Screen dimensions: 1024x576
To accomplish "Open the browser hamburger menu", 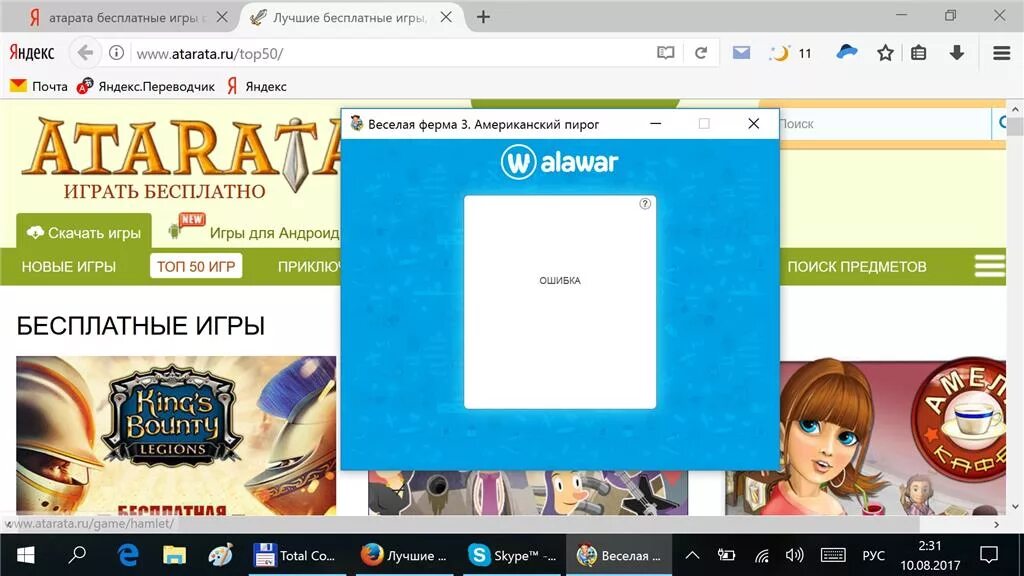I will 1002,53.
